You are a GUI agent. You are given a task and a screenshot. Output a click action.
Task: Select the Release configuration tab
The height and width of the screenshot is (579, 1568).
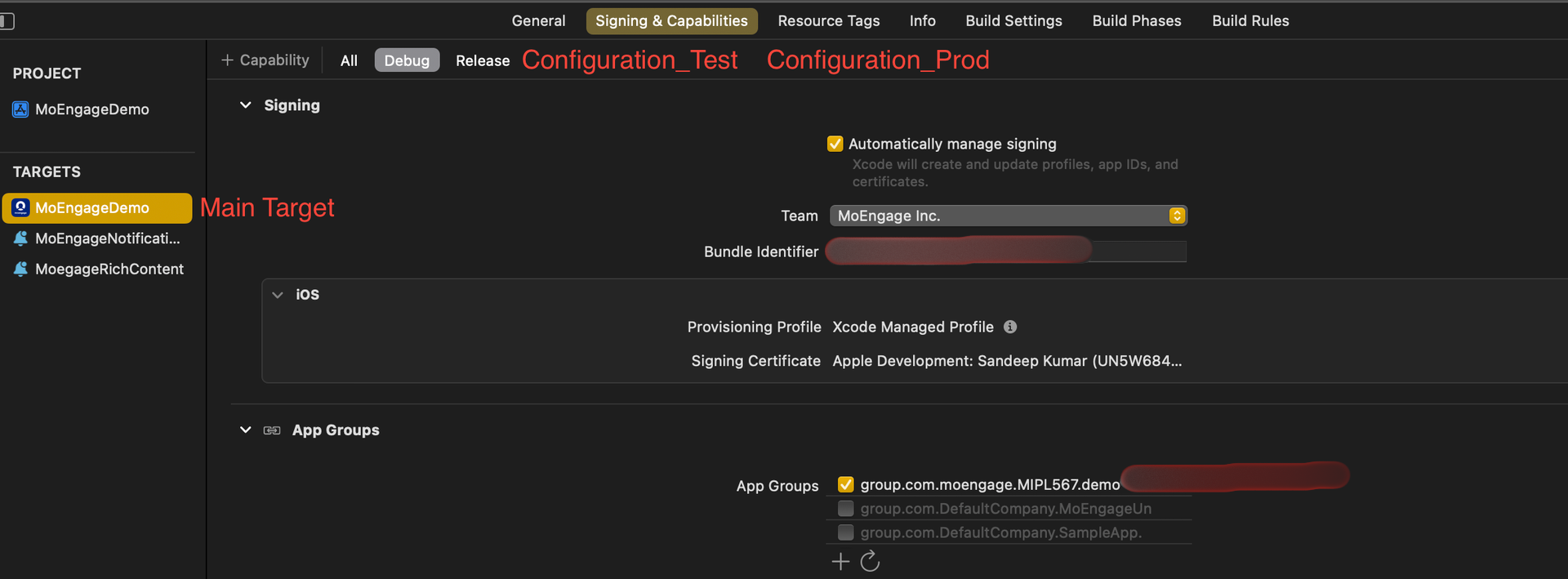point(482,60)
